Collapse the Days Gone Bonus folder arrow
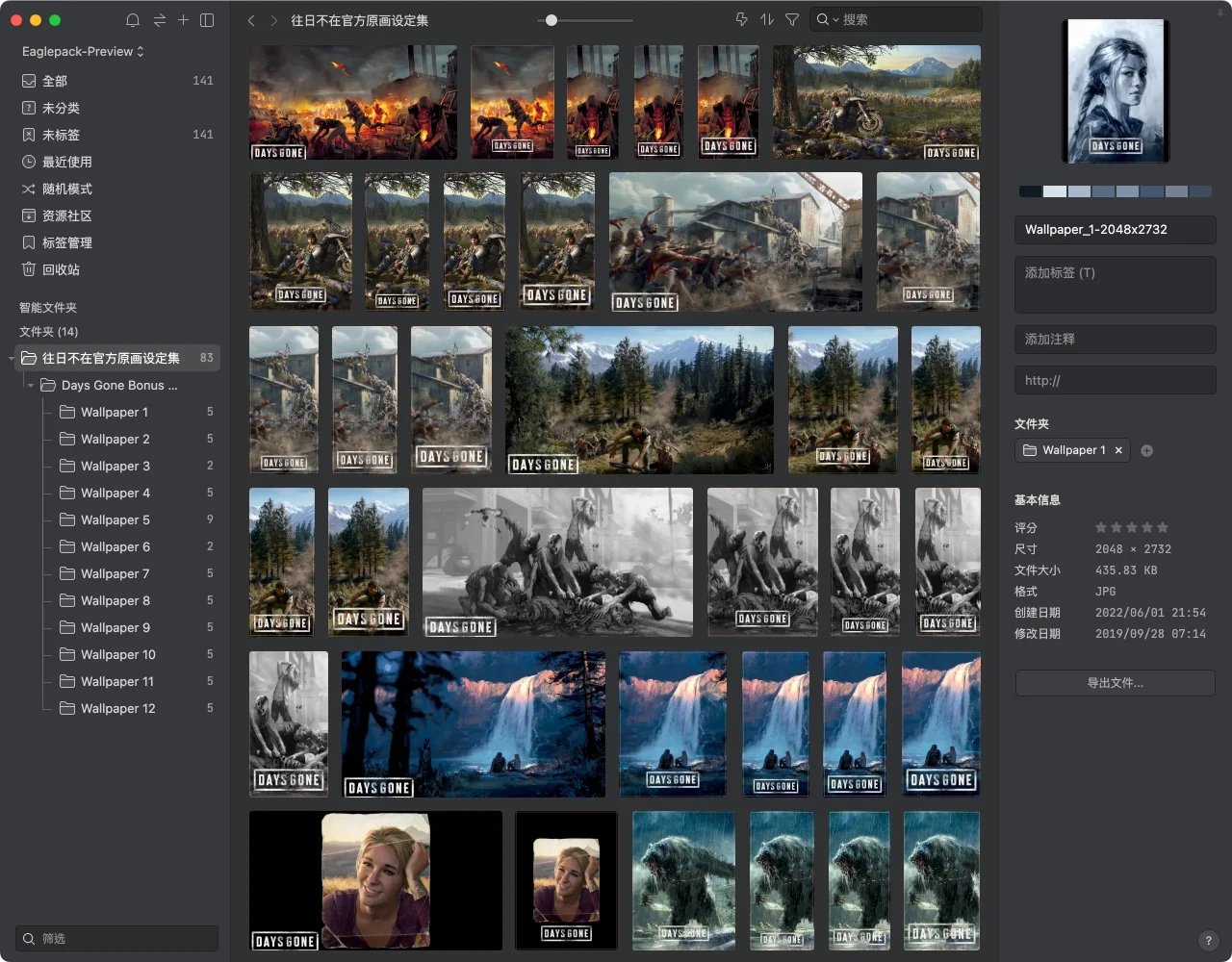 [31, 386]
